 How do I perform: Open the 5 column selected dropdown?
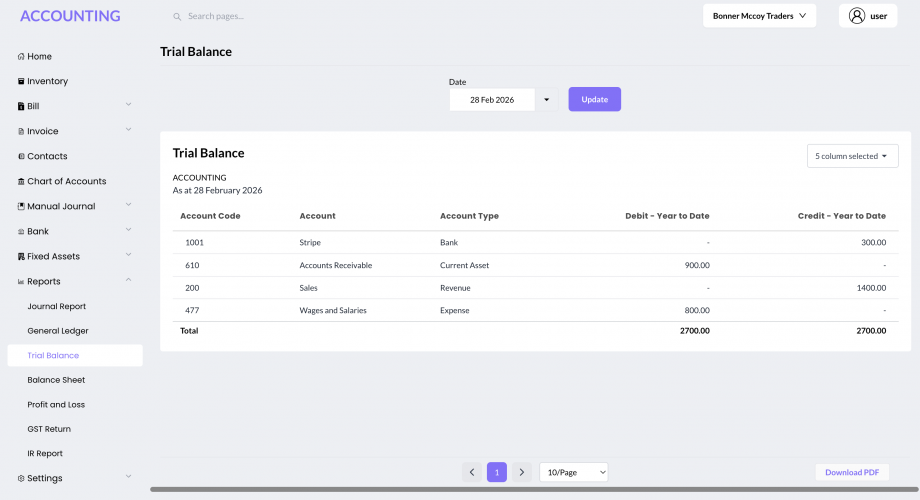(853, 156)
